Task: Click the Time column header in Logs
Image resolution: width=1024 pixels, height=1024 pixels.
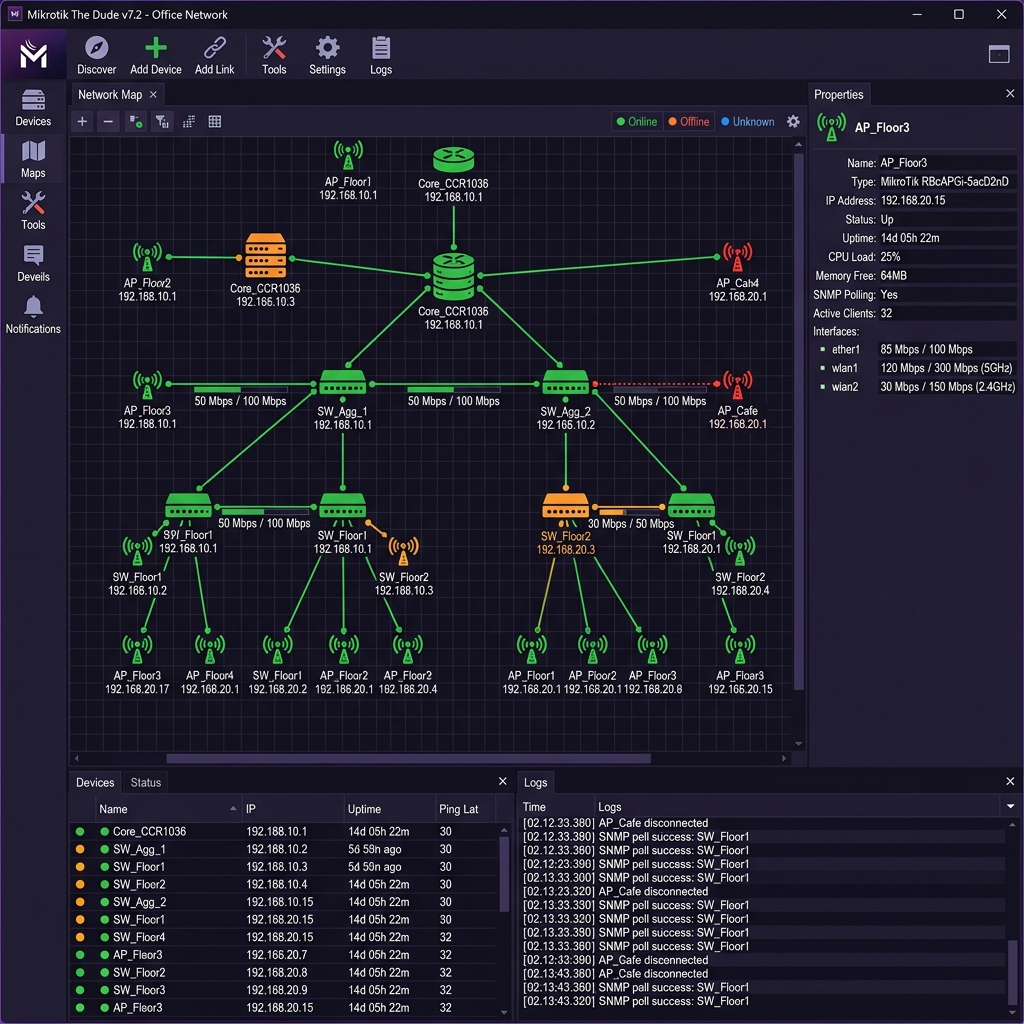Action: point(556,807)
